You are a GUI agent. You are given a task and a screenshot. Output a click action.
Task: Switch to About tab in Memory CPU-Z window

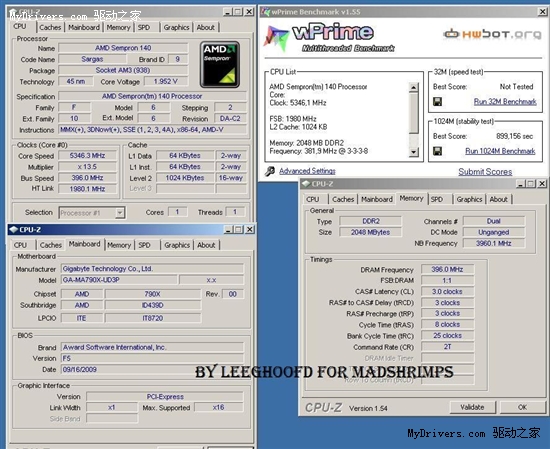tap(498, 199)
